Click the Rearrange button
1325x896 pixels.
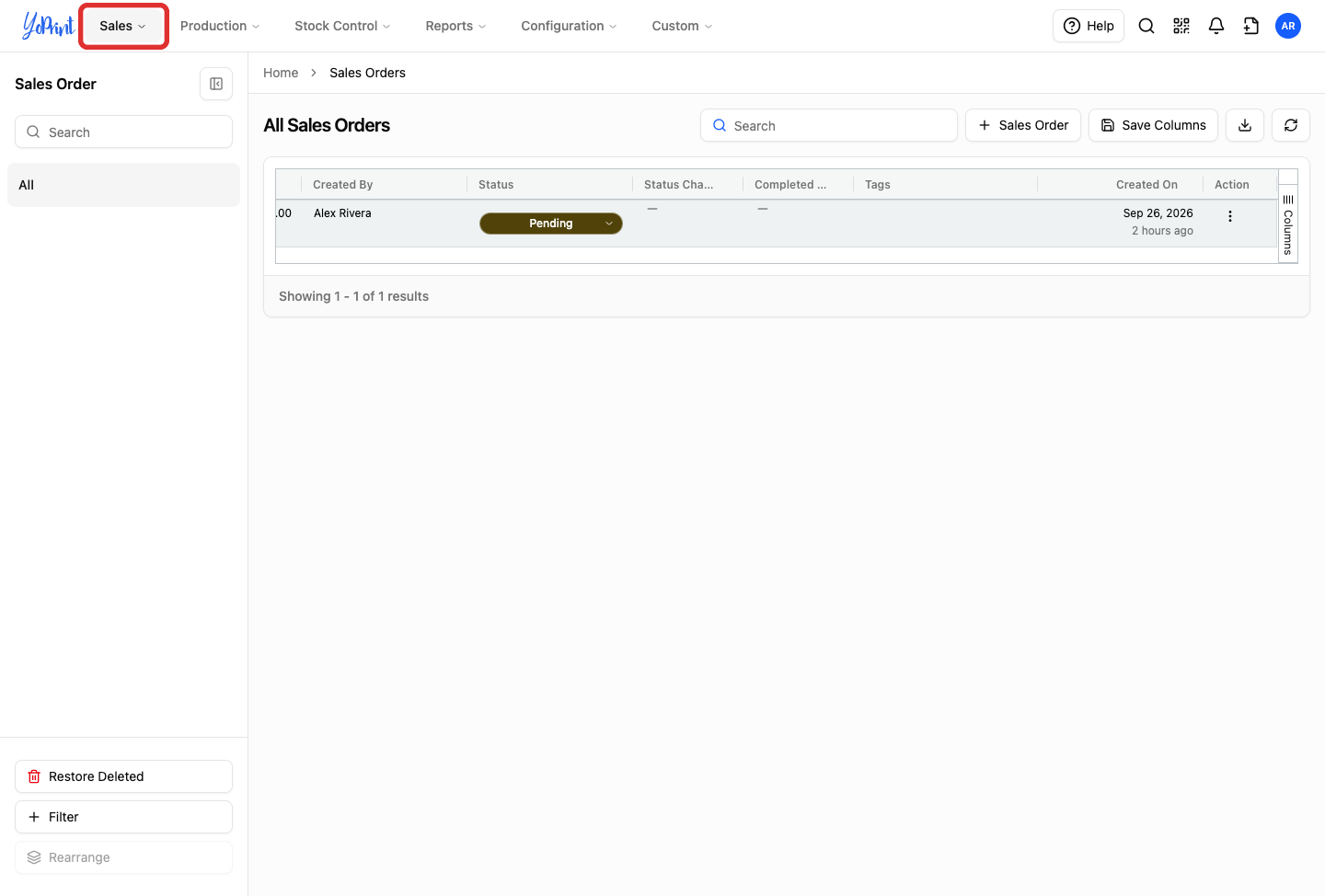pyautogui.click(x=123, y=857)
